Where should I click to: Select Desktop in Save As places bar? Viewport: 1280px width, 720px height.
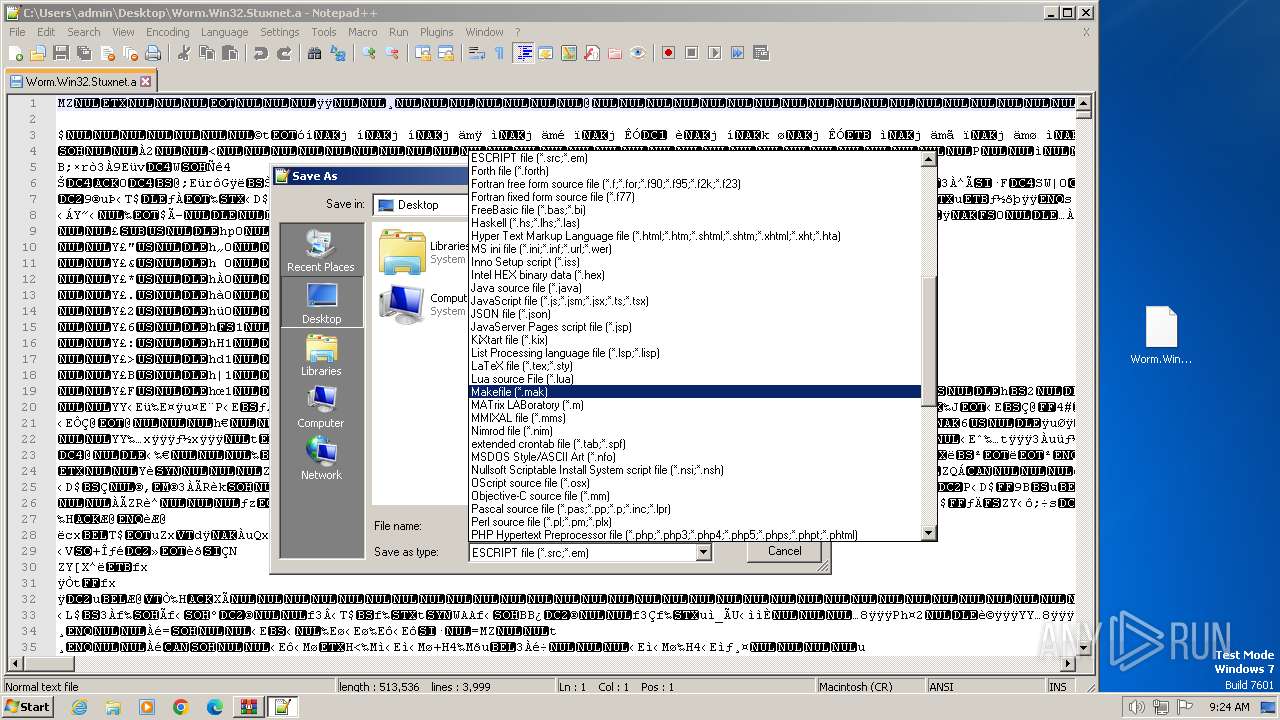tap(321, 302)
